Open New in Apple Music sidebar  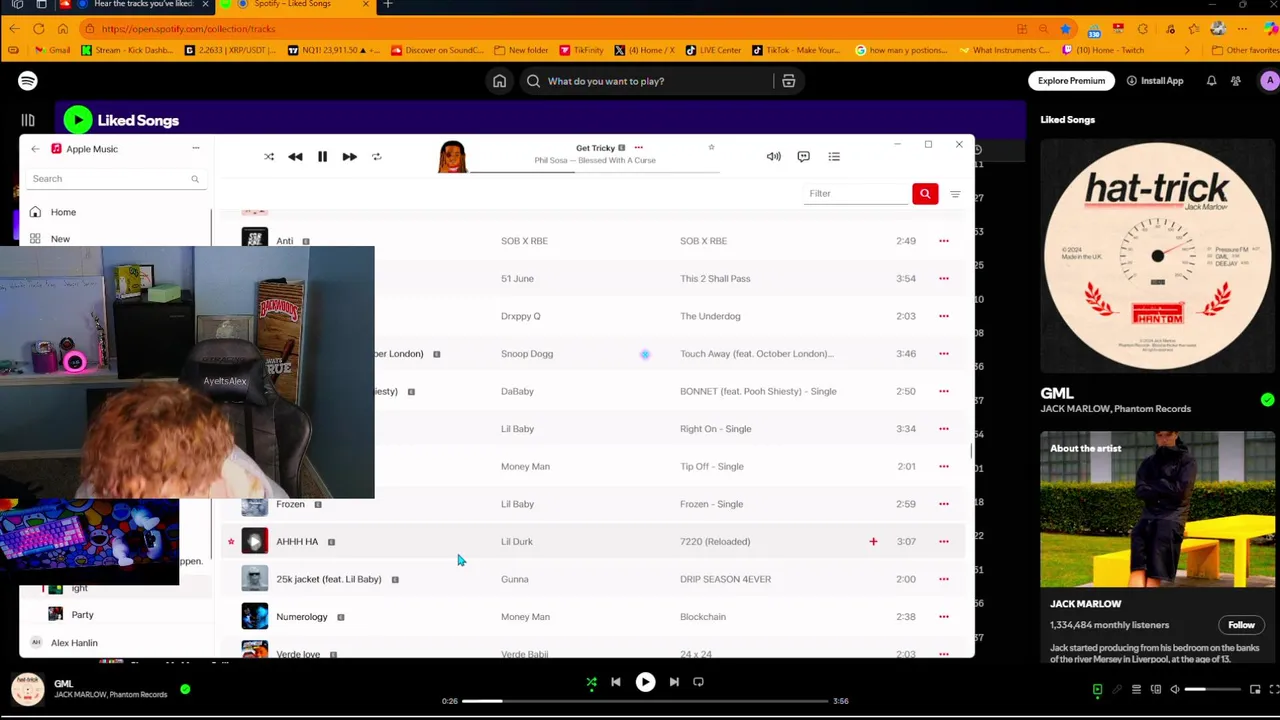[60, 239]
